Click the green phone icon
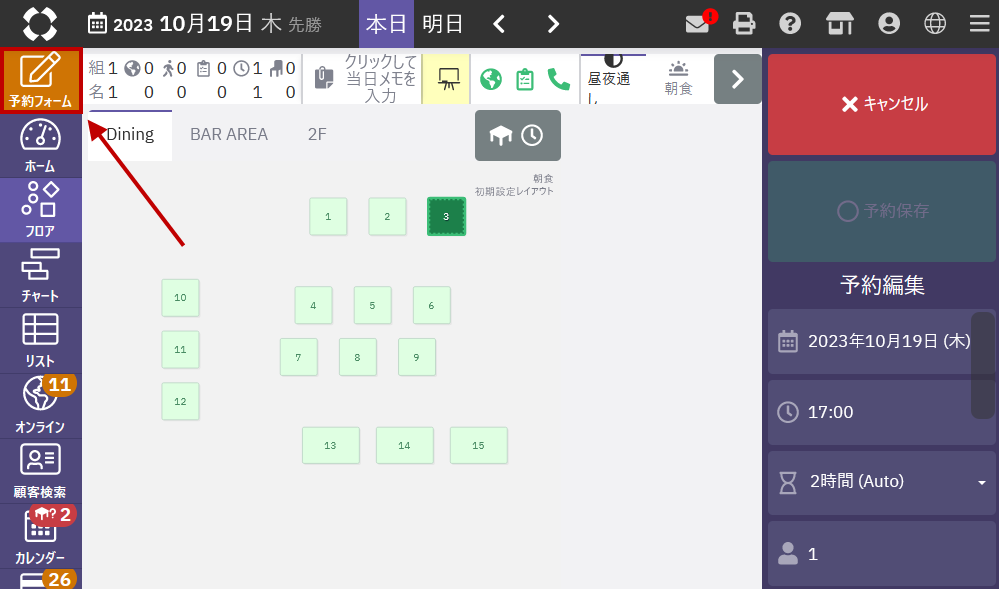This screenshot has height=589, width=999. 559,79
